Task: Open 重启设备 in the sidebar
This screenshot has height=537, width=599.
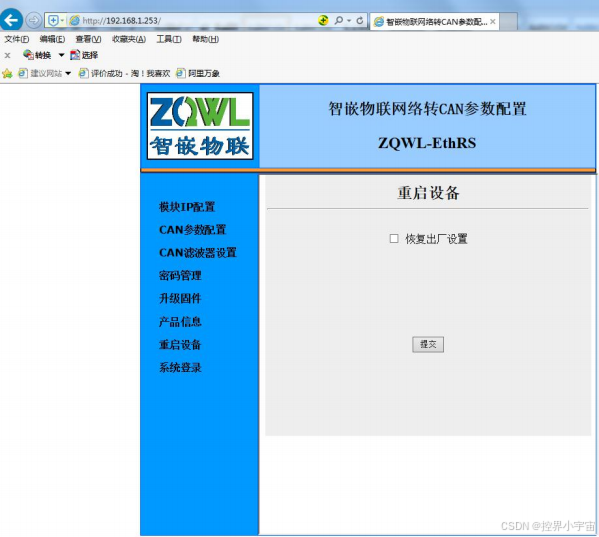Action: [x=180, y=345]
